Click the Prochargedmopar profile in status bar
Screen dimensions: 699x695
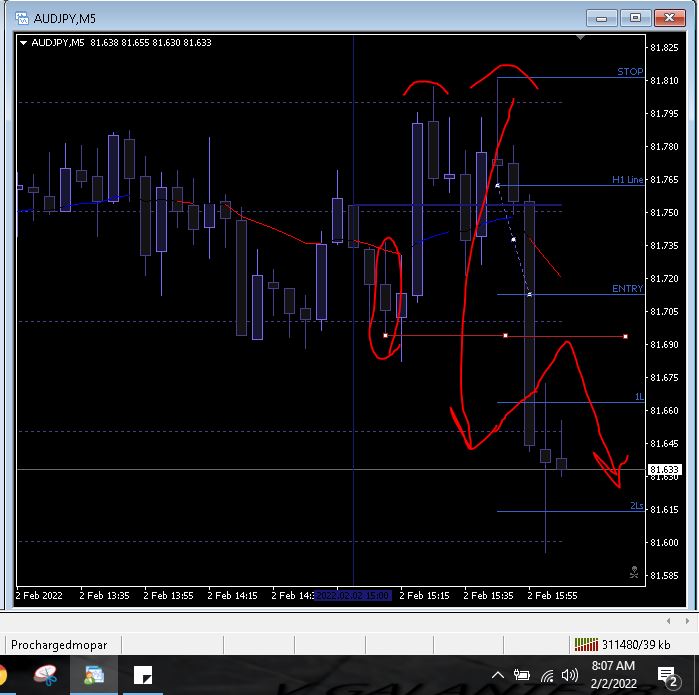click(x=59, y=645)
